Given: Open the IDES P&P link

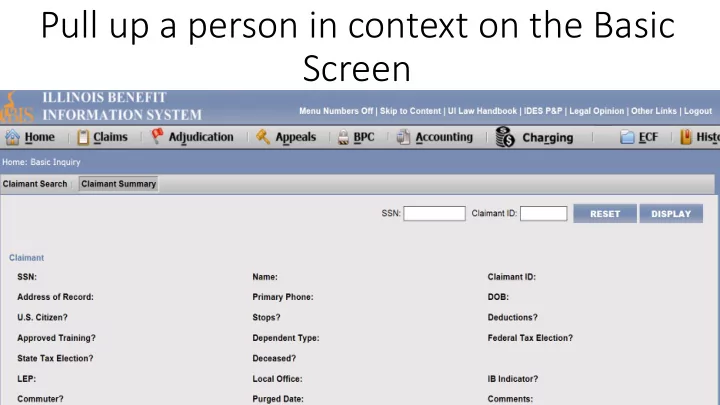Looking at the screenshot, I should pos(543,111).
